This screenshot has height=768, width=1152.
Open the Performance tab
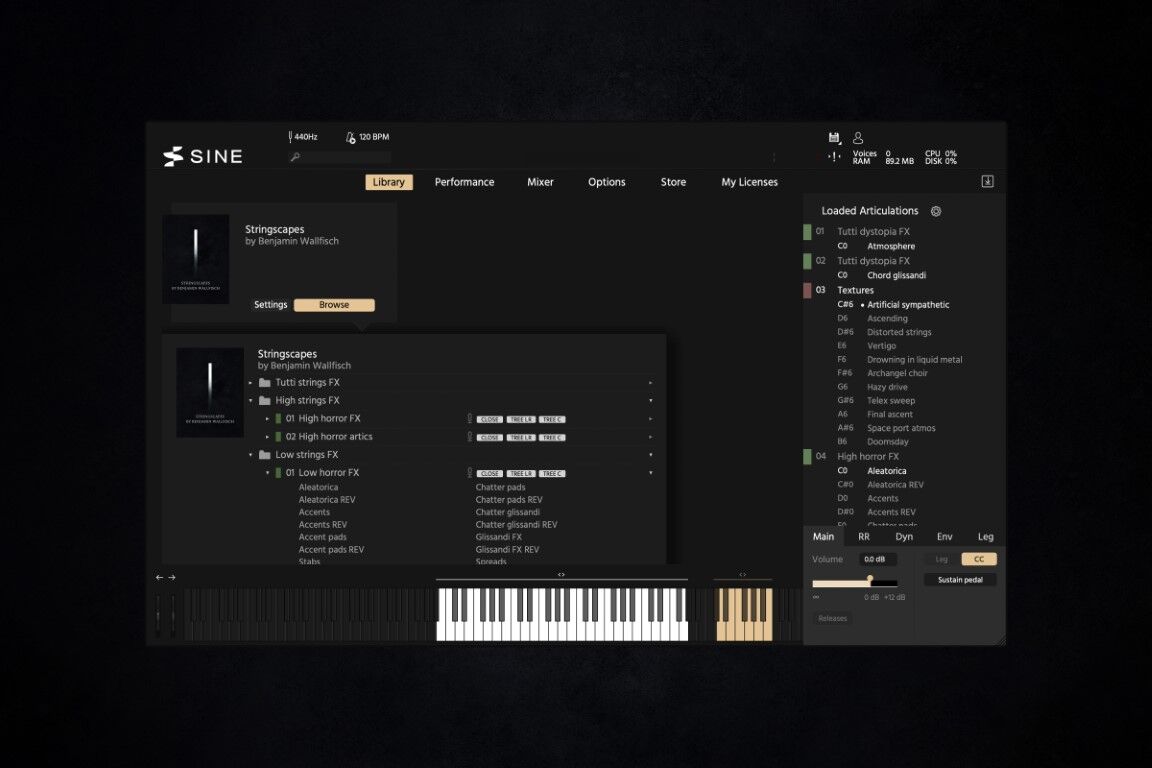pos(464,182)
